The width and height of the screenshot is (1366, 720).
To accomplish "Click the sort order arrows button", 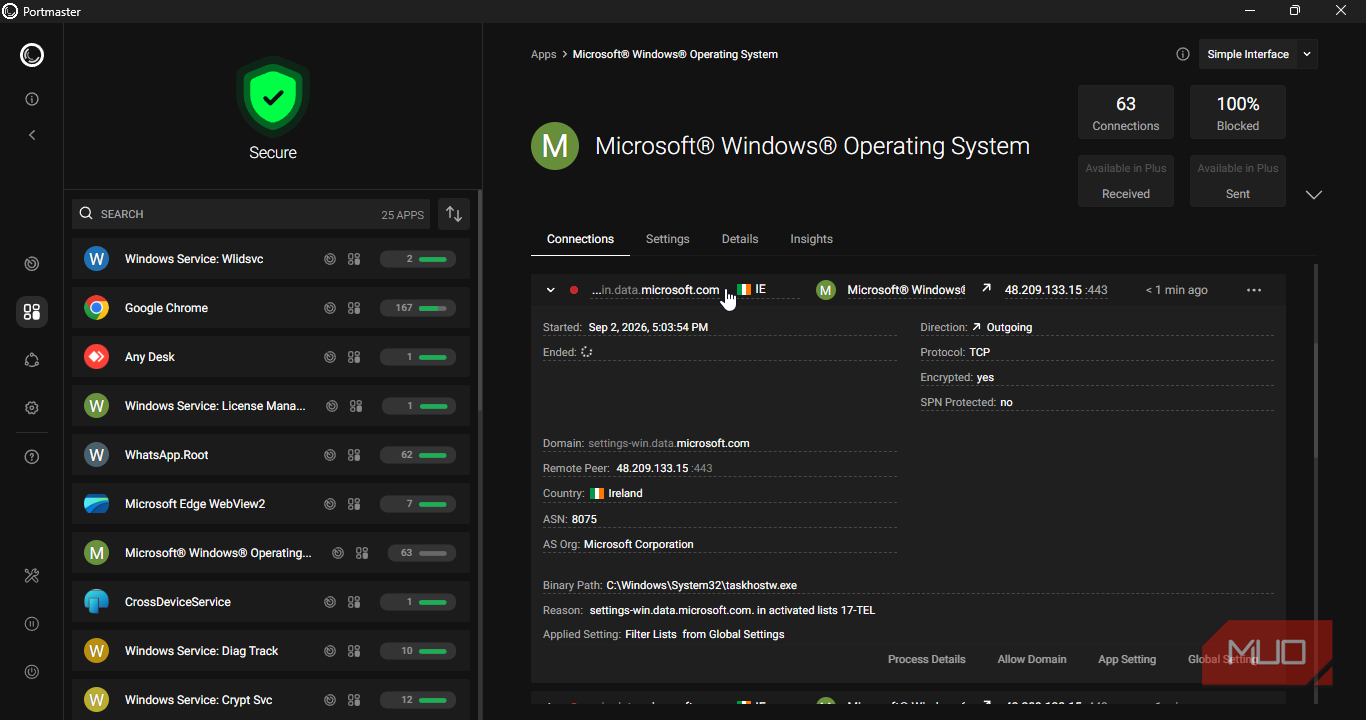I will (x=454, y=214).
